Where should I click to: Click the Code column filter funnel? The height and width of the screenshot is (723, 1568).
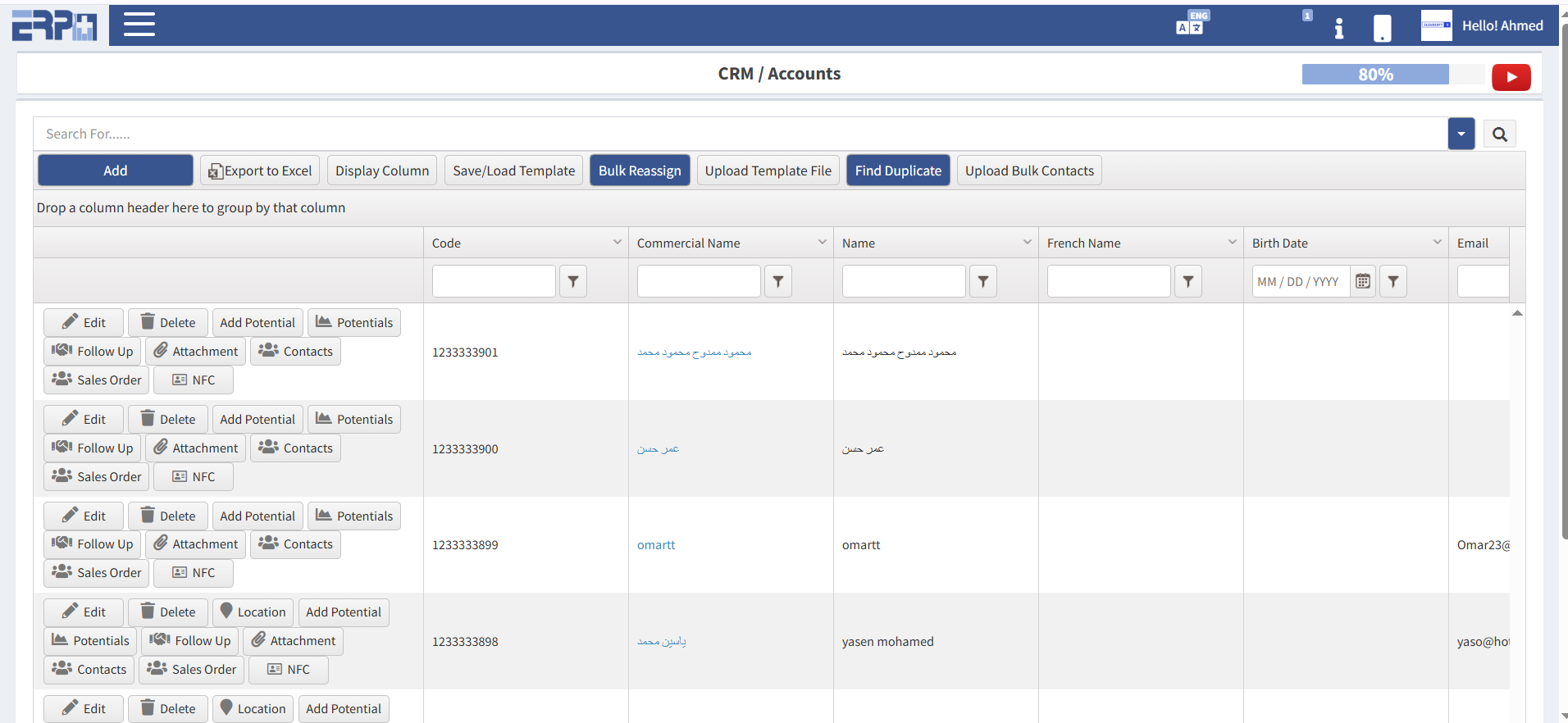pos(573,281)
